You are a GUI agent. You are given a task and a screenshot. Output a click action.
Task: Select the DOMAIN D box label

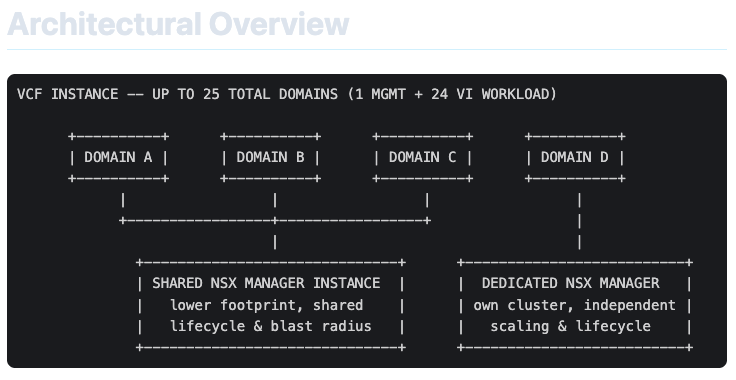pos(575,157)
